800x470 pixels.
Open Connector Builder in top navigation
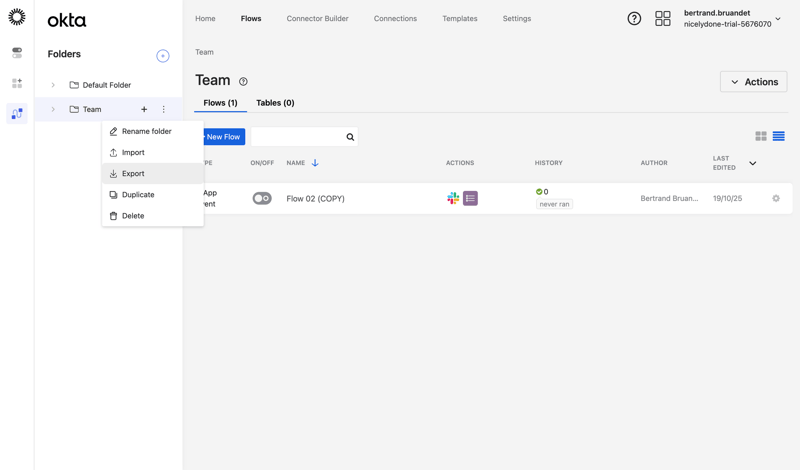tap(317, 18)
